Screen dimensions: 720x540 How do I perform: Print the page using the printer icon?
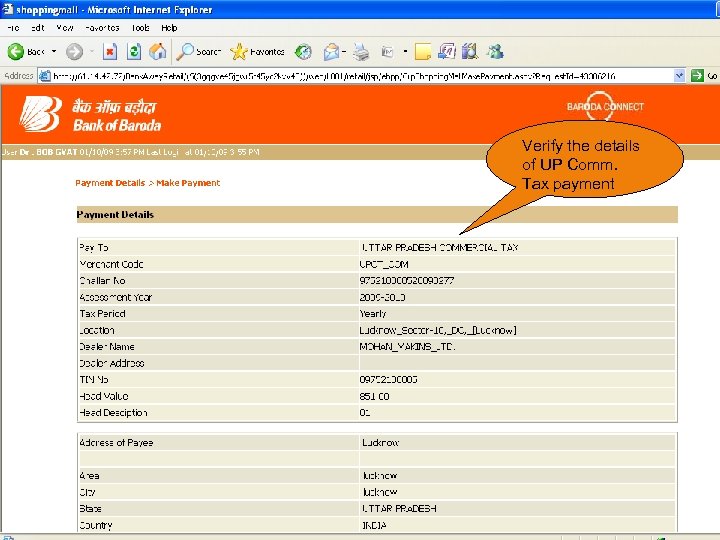361,51
